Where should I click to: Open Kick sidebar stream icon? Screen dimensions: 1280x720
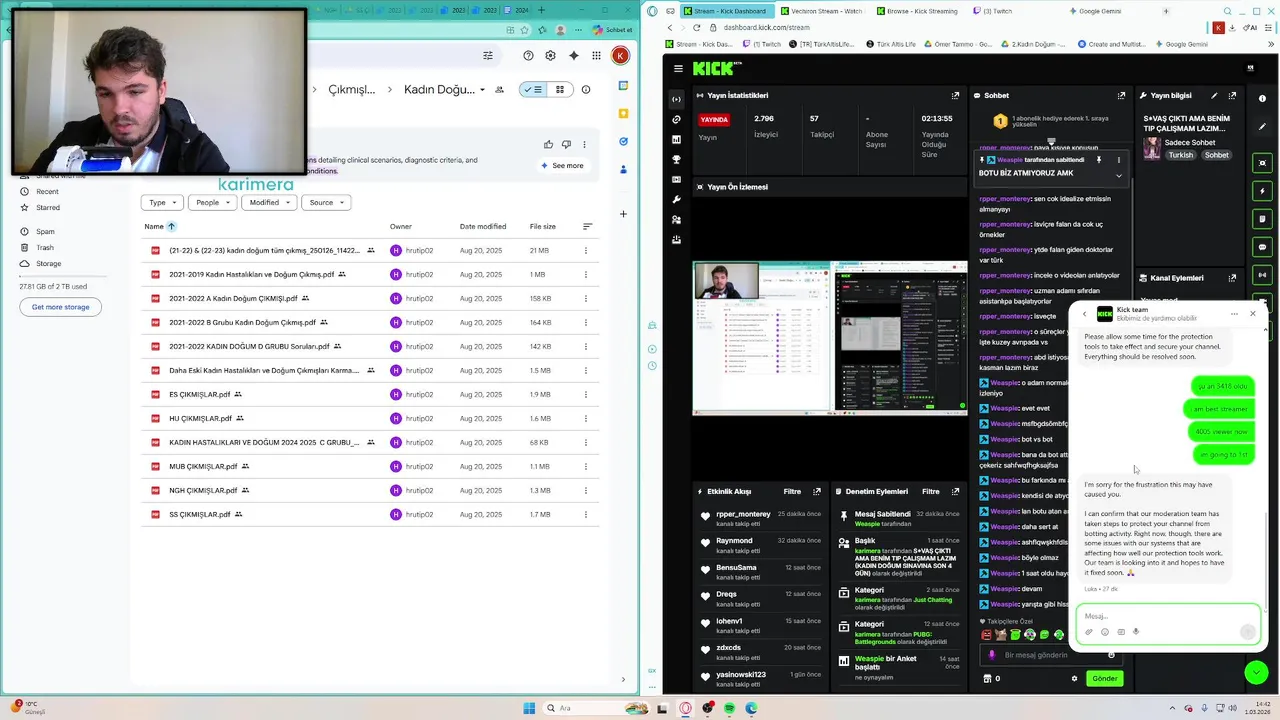click(677, 99)
